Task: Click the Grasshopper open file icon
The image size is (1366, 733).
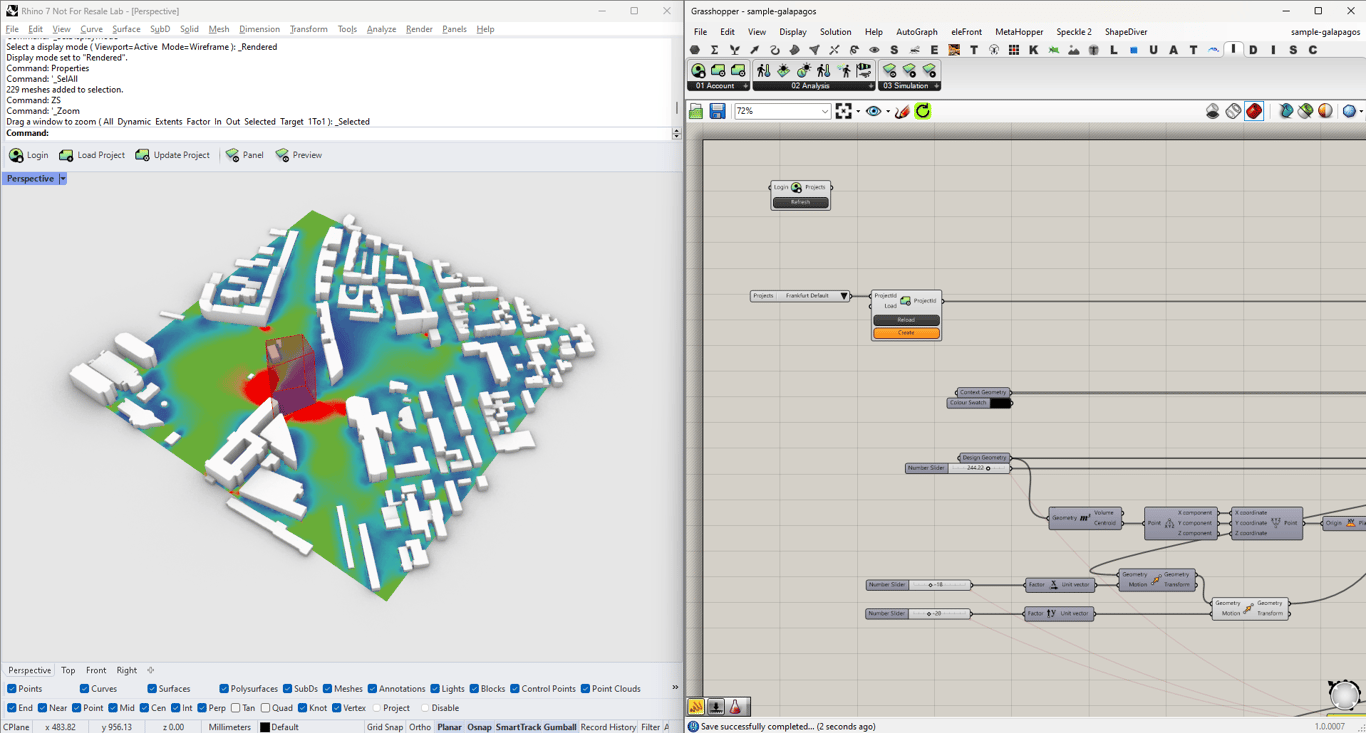Action: [x=696, y=111]
